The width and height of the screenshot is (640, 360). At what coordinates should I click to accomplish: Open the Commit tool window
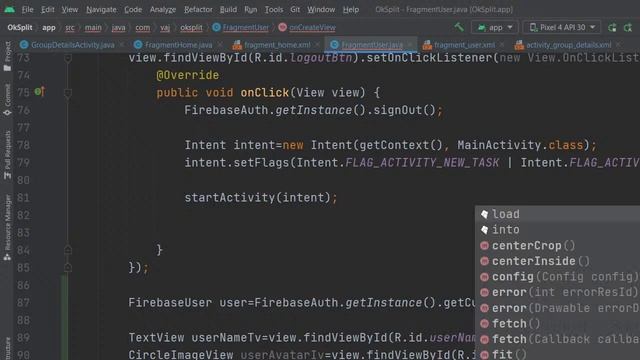pyautogui.click(x=7, y=100)
